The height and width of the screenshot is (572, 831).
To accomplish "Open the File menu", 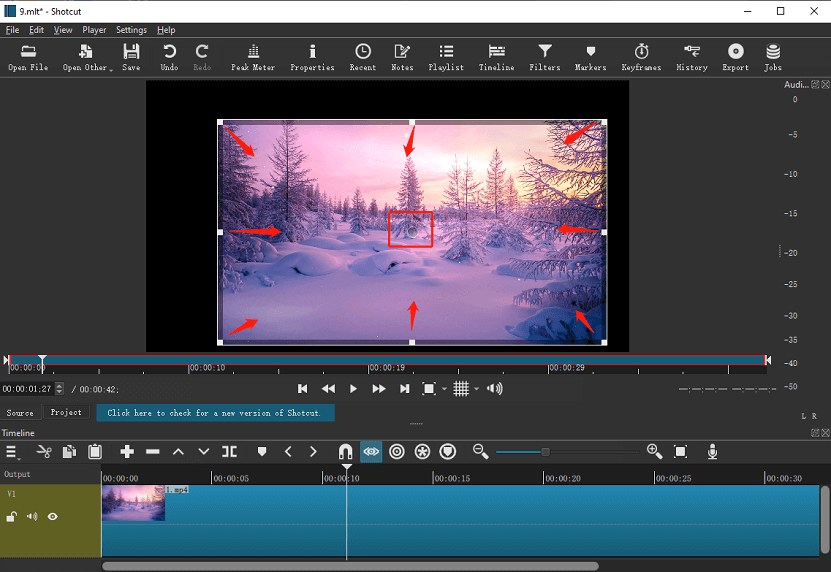I will pos(12,30).
